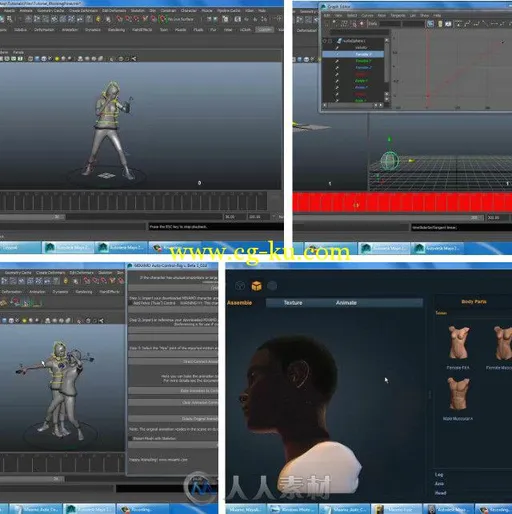Open Recording item in bottom-left taskbar

tap(142, 509)
